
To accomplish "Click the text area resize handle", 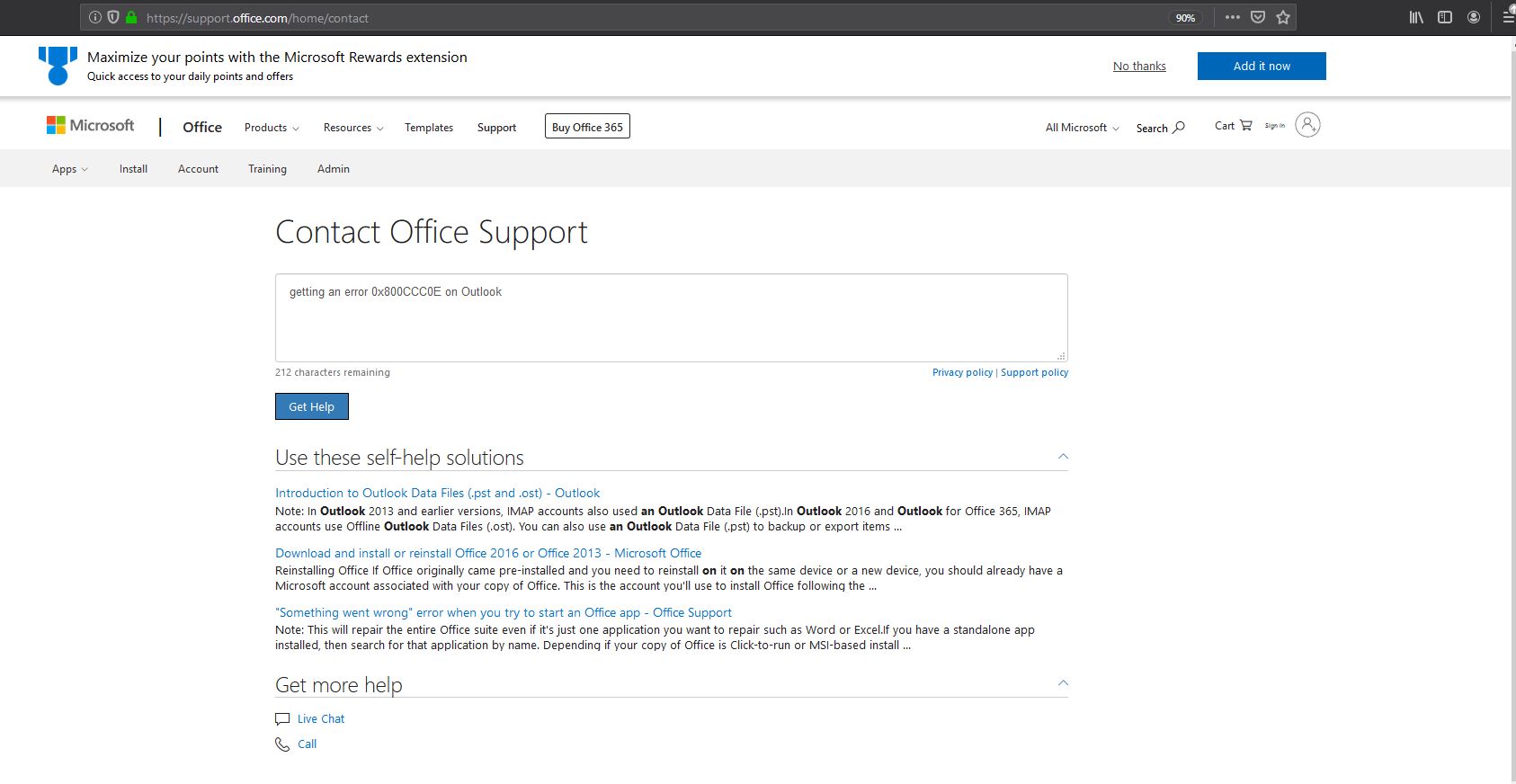I will [x=1061, y=356].
